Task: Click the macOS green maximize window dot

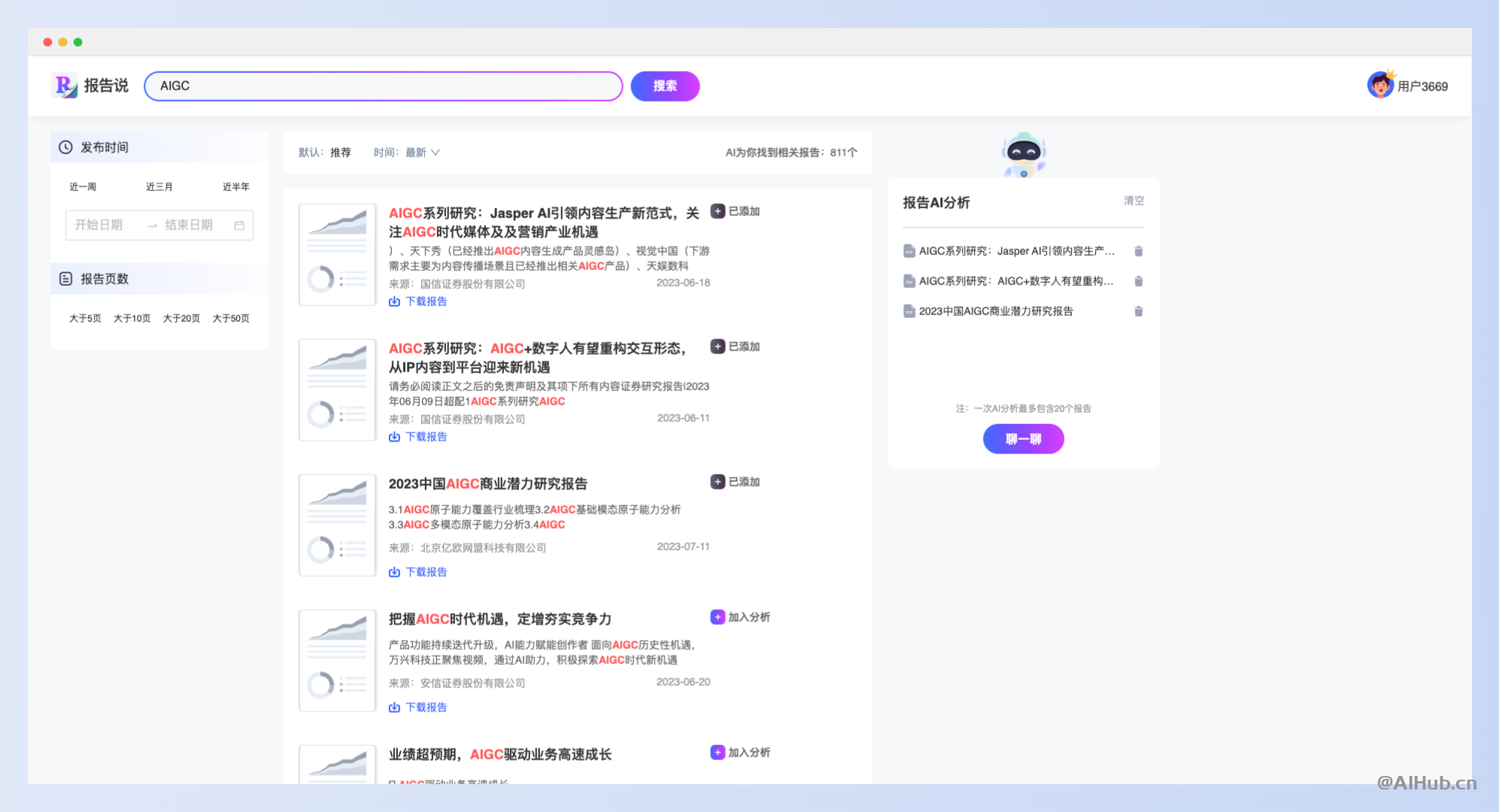Action: (x=77, y=42)
